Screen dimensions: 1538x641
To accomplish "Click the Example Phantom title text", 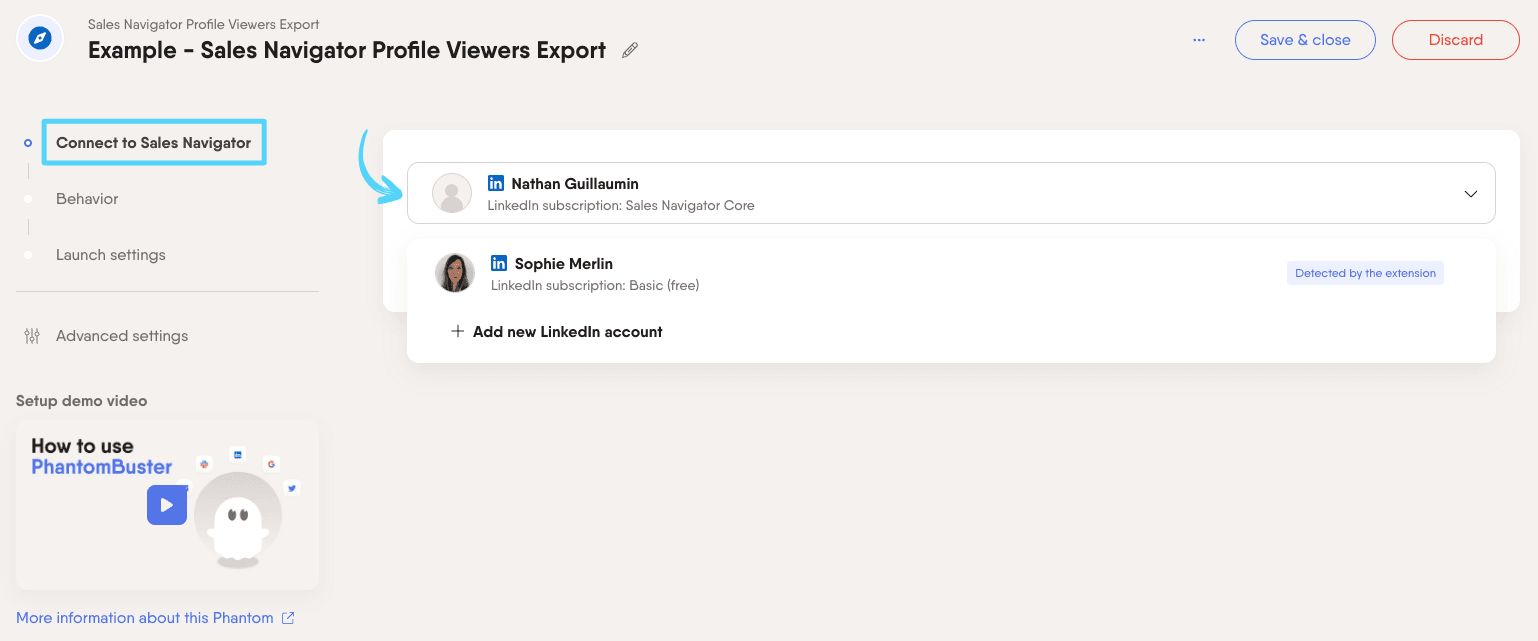I will pos(347,50).
